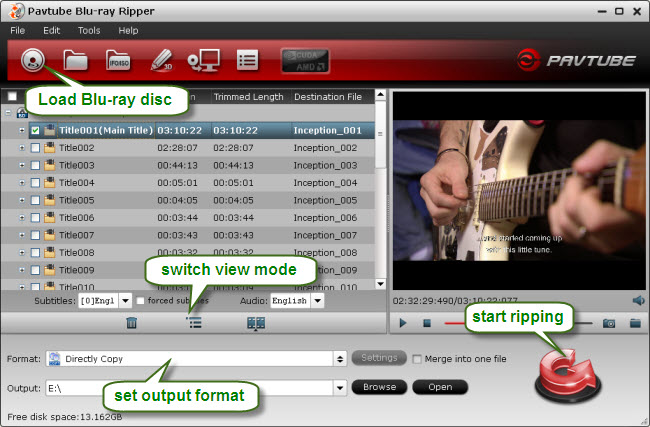Expand the Title002 tree node
650x427 pixels.
tap(22, 148)
